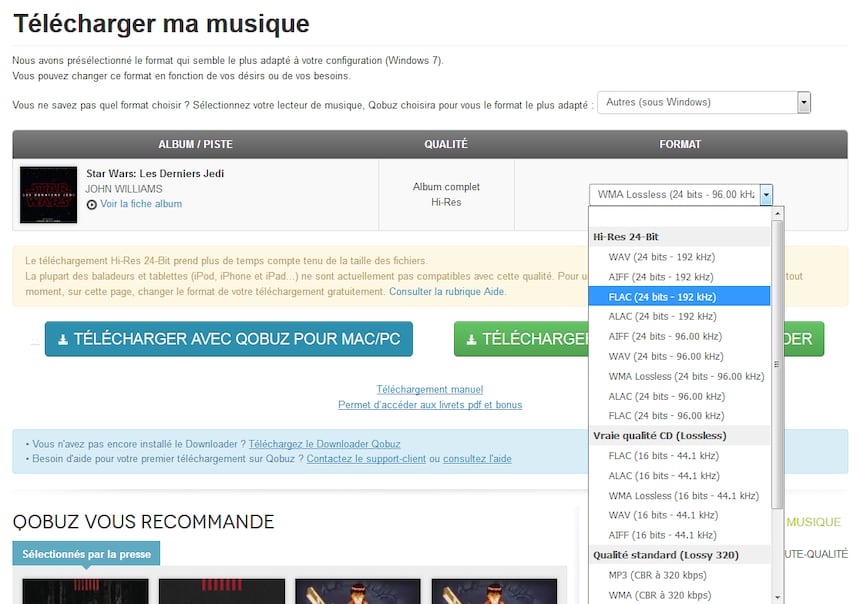Open Téléchargez le Downloader Qobuz link
Screen dimensions: 860x604
[x=324, y=444]
